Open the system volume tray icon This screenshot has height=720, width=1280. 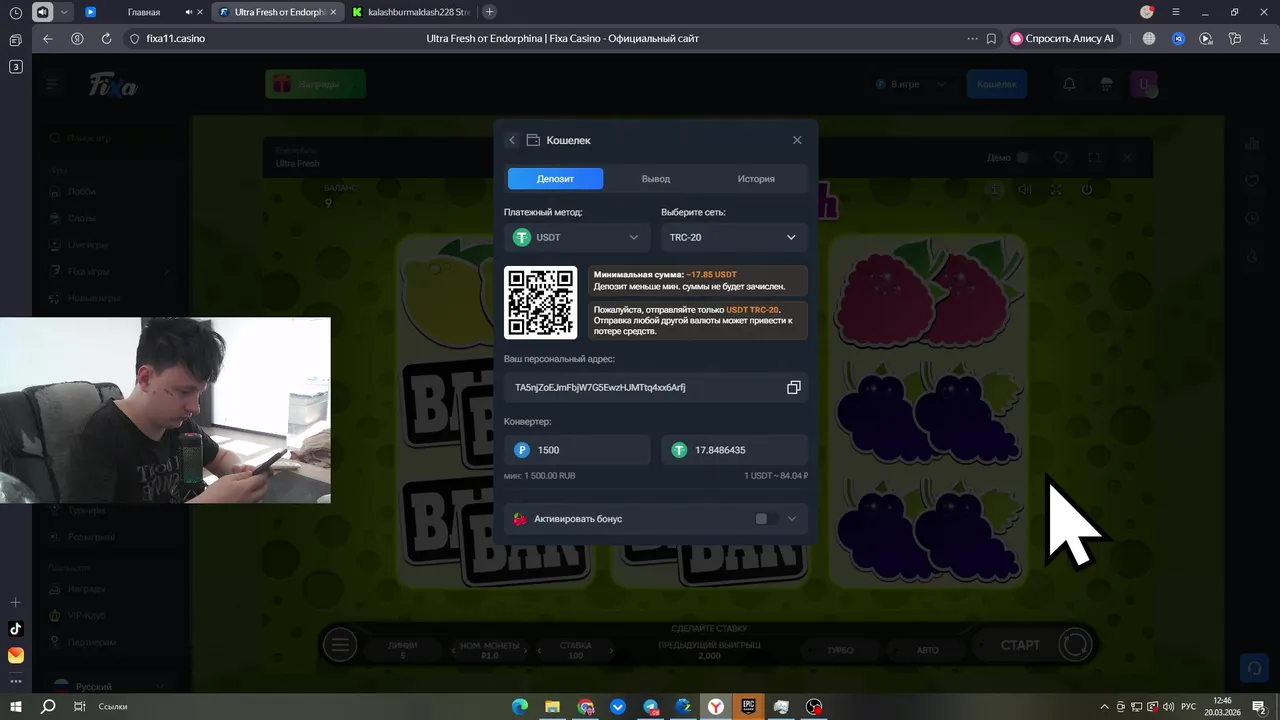tap(1168, 706)
